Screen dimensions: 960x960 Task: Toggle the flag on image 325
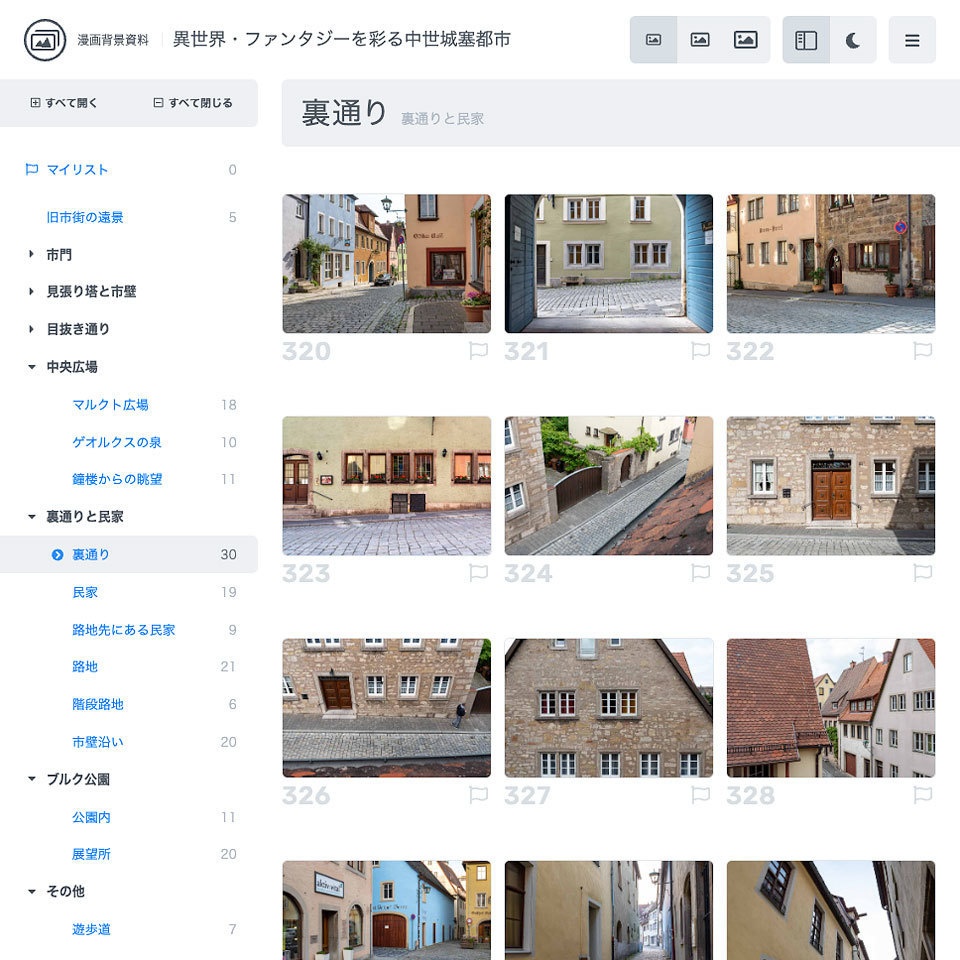923,573
